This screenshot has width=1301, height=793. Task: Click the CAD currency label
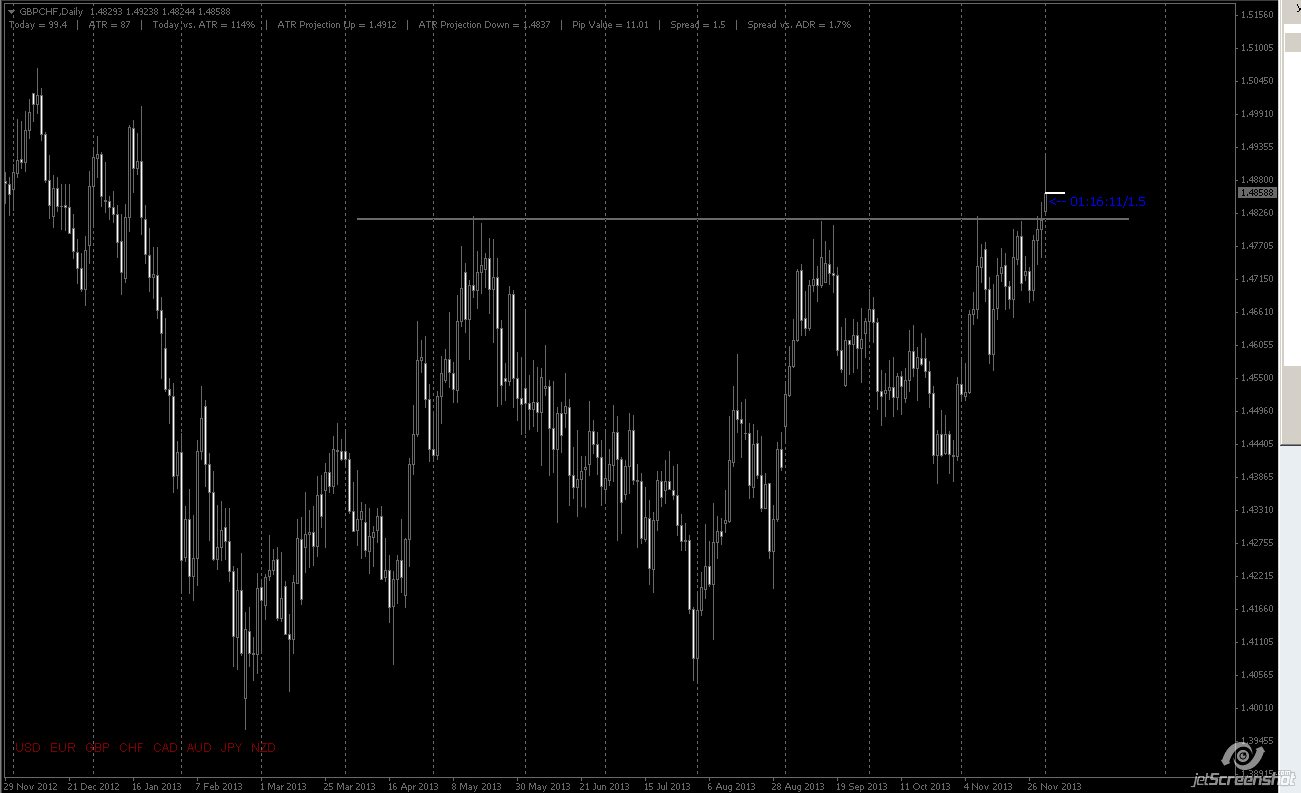(x=165, y=747)
